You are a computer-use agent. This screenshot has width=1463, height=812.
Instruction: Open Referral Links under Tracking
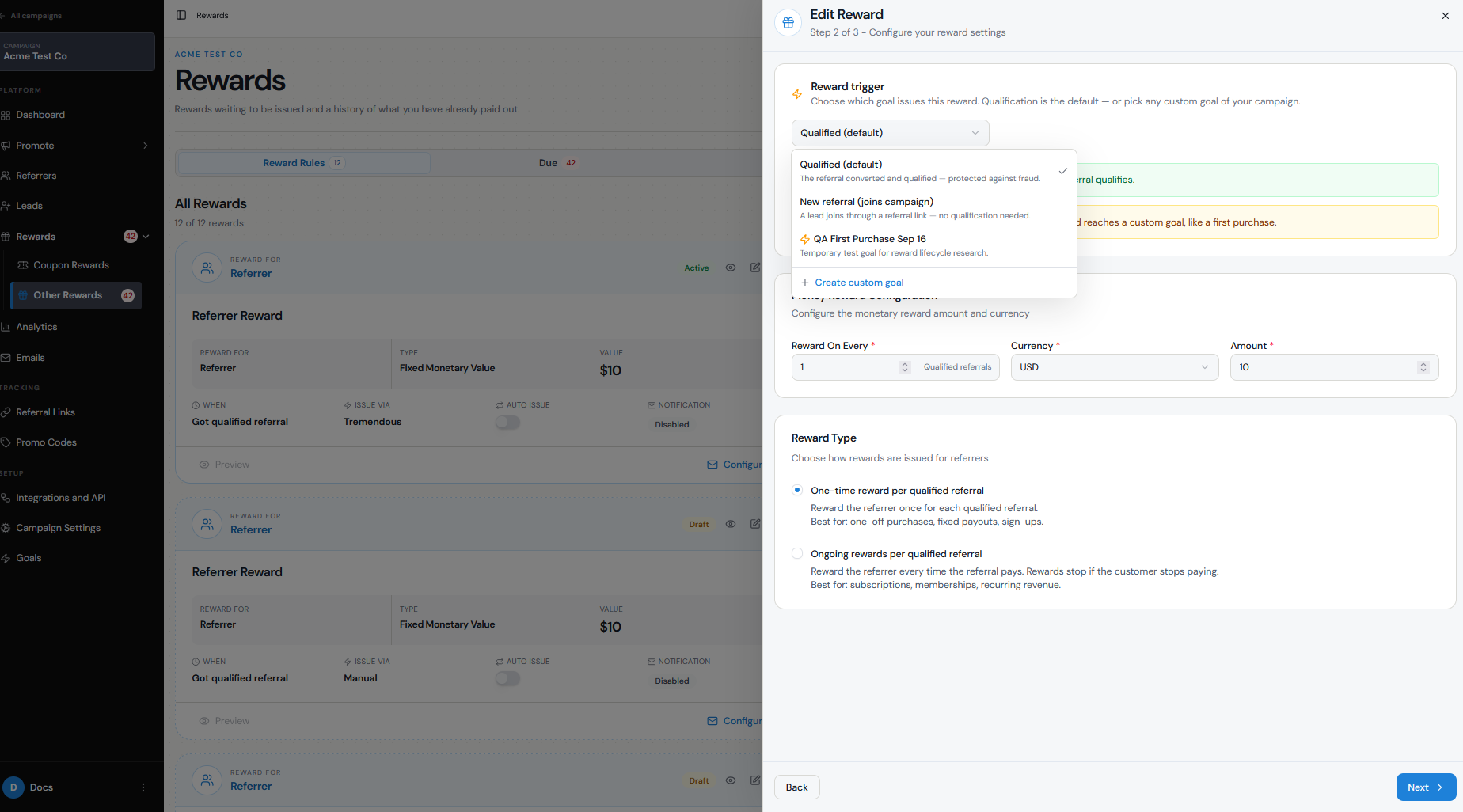pyautogui.click(x=45, y=412)
